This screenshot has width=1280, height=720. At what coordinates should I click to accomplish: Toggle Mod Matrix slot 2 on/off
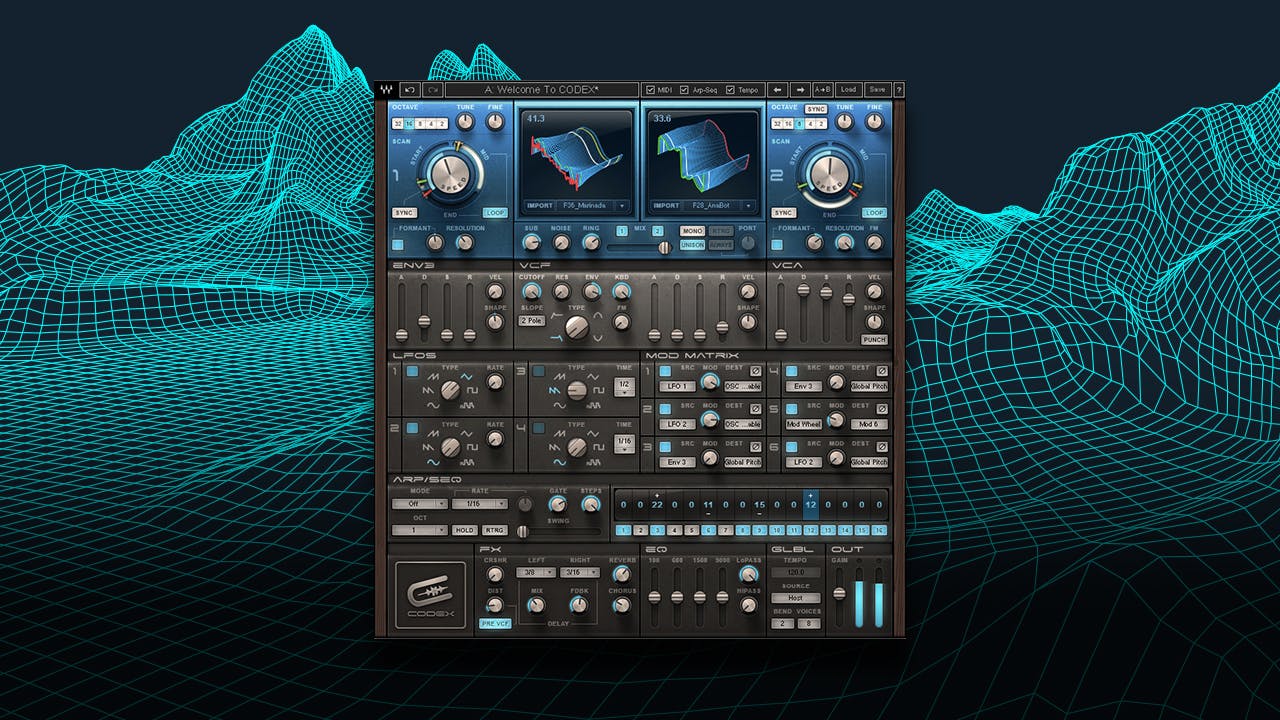pos(665,409)
